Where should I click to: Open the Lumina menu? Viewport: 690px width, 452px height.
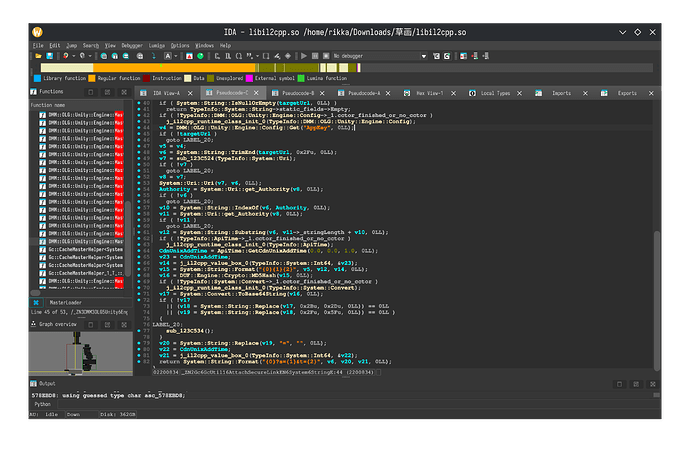157,45
